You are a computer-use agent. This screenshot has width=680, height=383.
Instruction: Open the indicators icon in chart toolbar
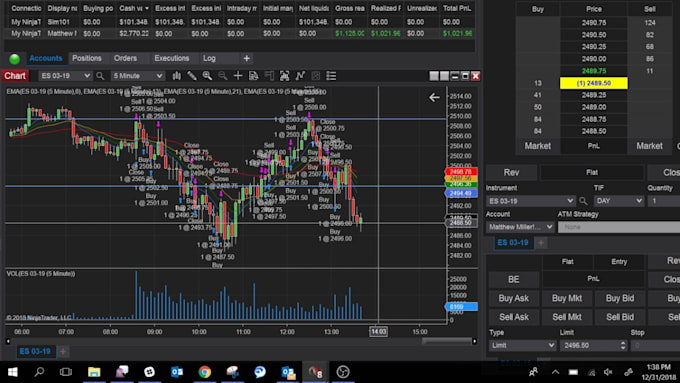coord(300,76)
